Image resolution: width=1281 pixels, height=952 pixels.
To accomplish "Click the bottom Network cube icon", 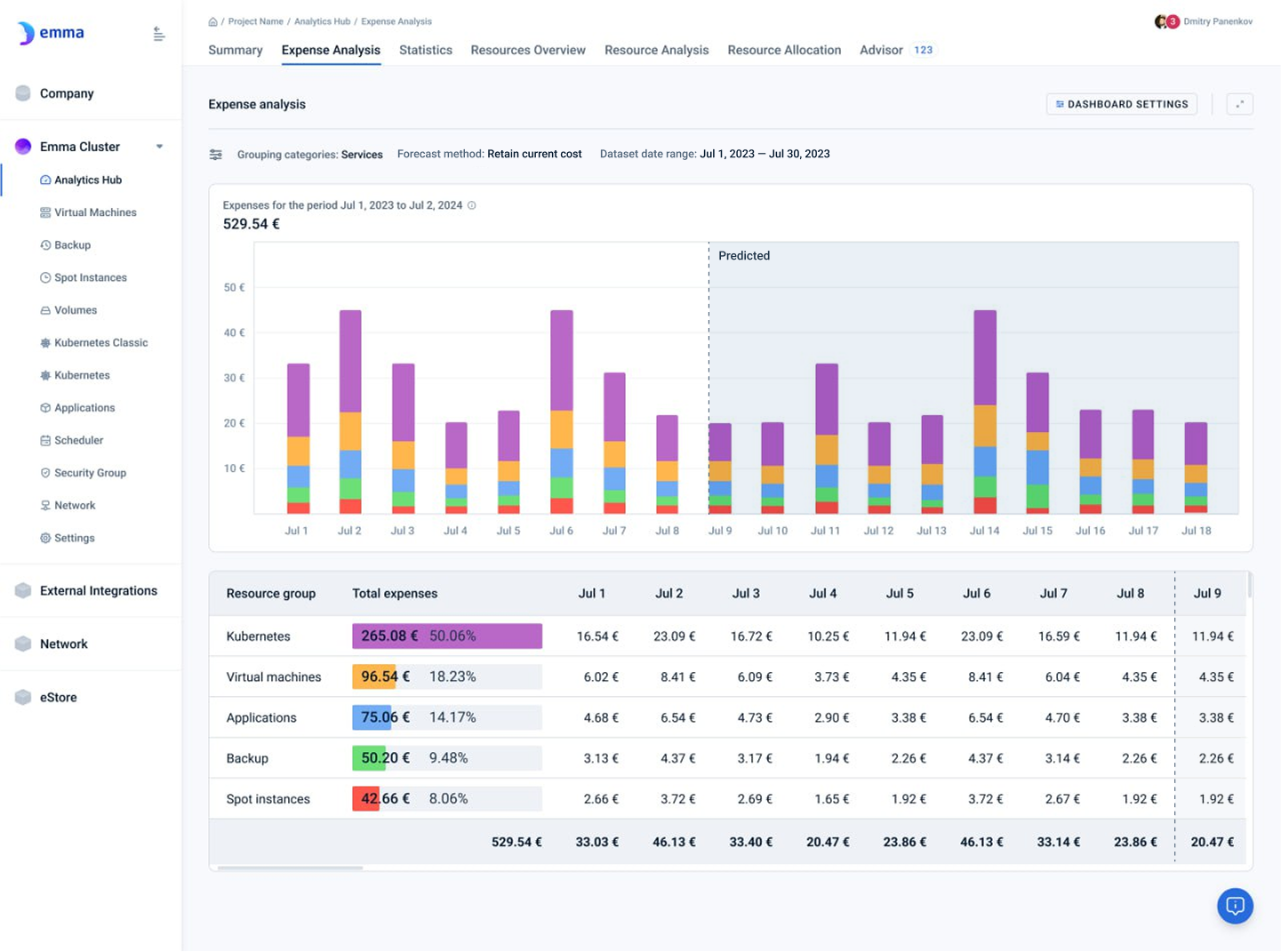I will 23,644.
